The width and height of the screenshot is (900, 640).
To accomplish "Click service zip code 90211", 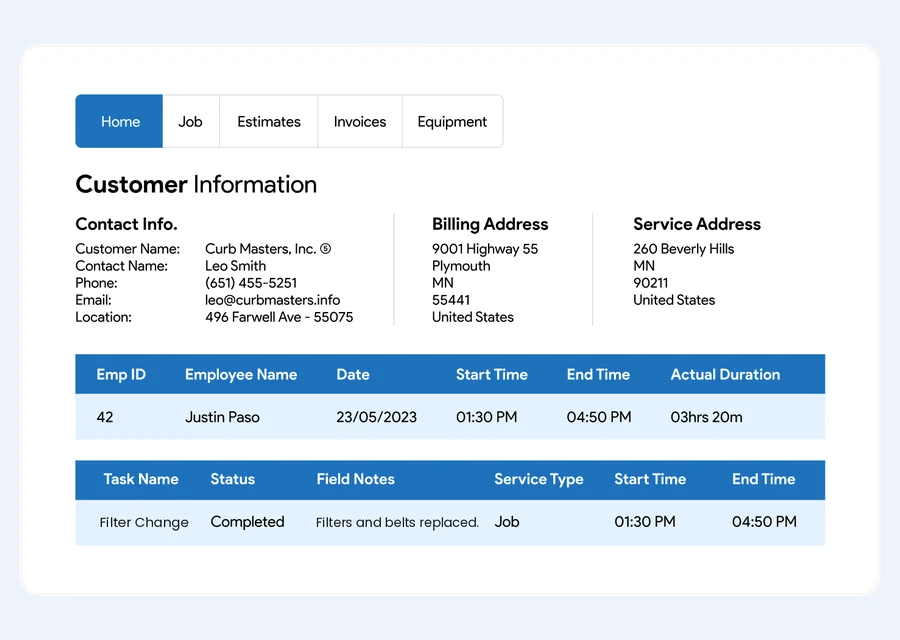I will coord(650,283).
